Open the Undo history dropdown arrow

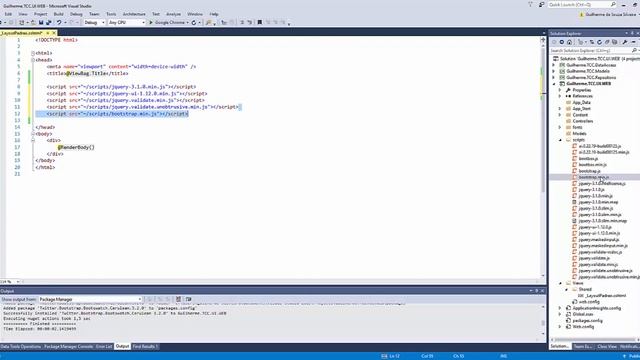pos(65,22)
